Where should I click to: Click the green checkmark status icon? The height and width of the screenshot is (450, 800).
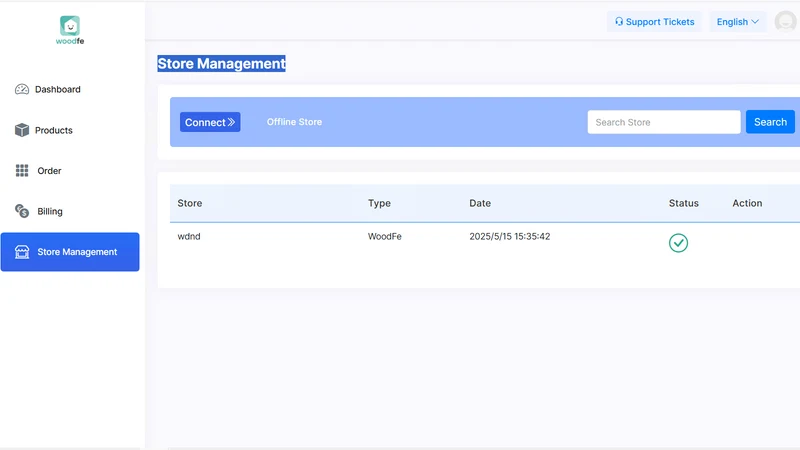(x=678, y=243)
